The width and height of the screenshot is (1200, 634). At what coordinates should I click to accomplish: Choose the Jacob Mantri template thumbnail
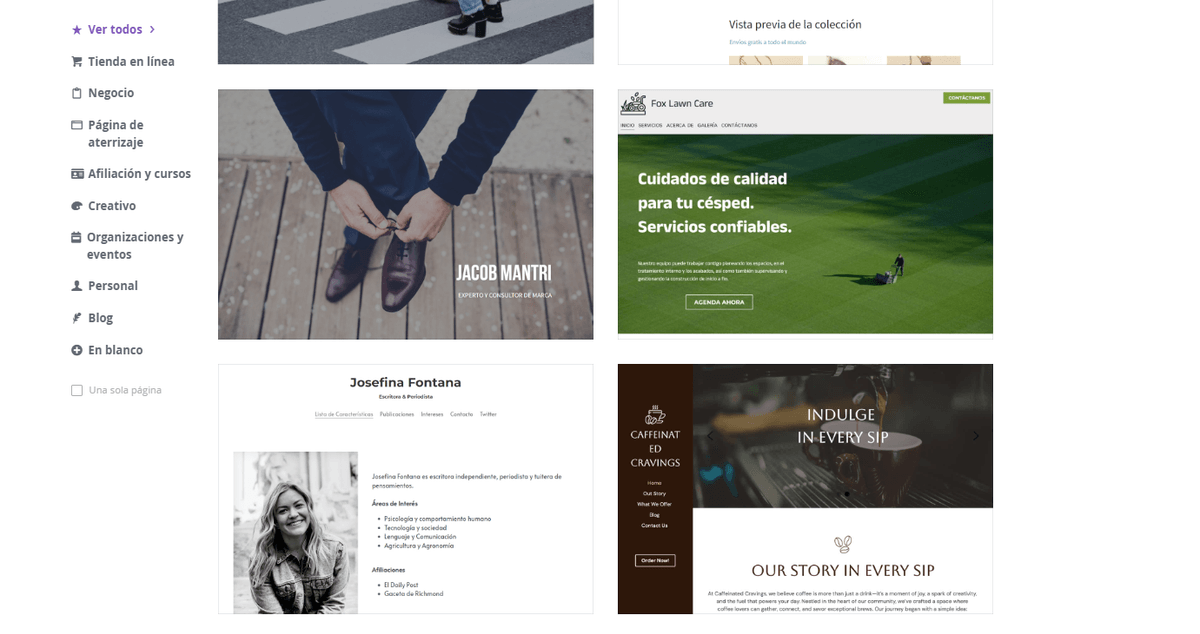pyautogui.click(x=406, y=215)
